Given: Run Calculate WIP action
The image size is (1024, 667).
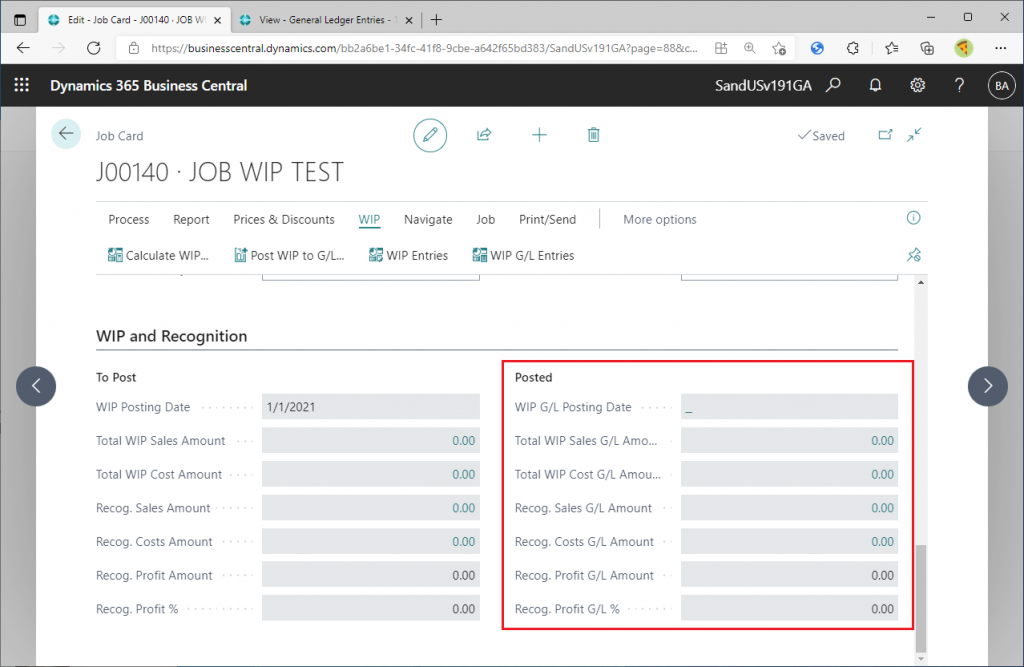Looking at the screenshot, I should [x=158, y=255].
